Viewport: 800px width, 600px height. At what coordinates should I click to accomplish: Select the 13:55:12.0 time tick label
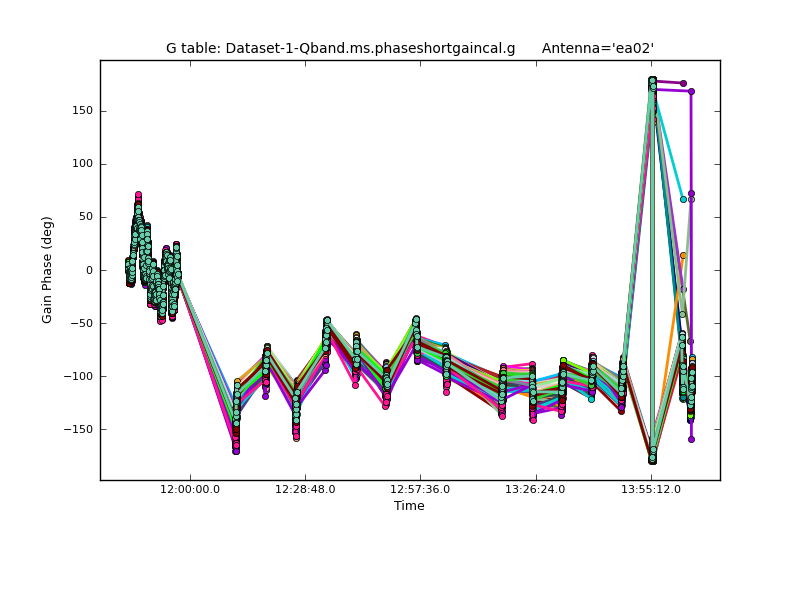tap(651, 489)
